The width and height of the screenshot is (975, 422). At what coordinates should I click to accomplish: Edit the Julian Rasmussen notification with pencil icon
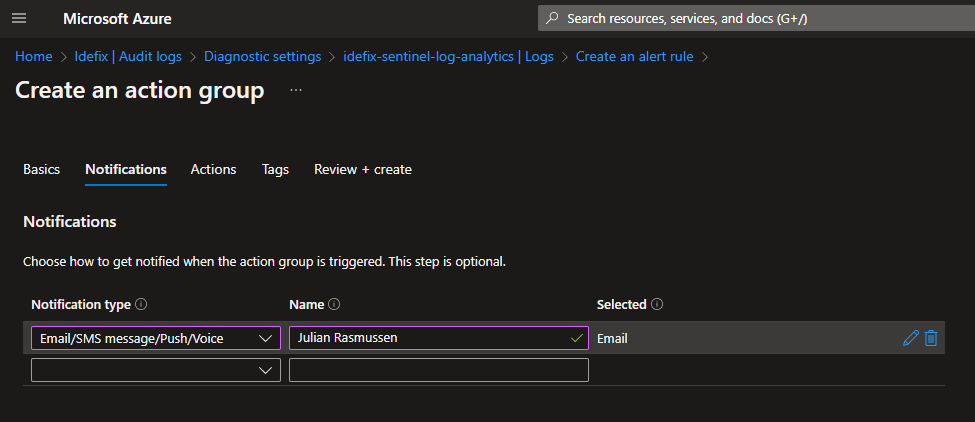click(x=910, y=338)
